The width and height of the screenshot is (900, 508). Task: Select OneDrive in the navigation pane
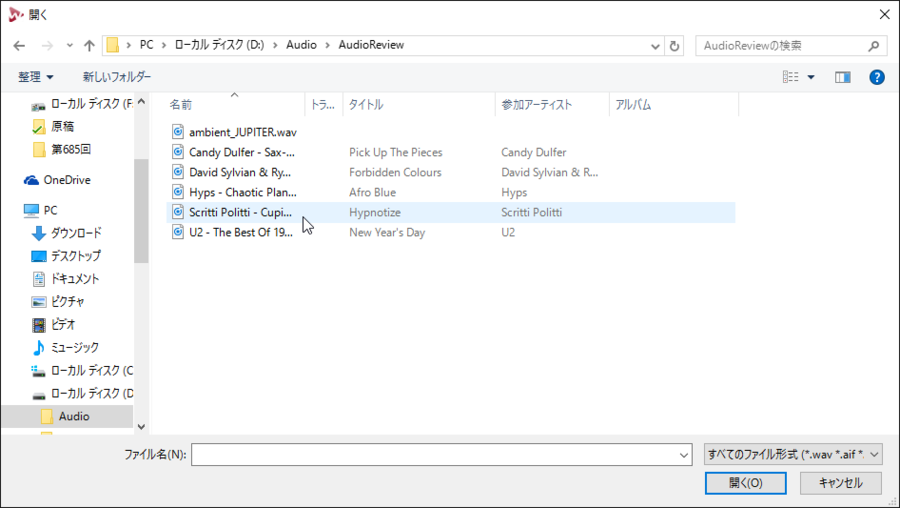coord(57,180)
